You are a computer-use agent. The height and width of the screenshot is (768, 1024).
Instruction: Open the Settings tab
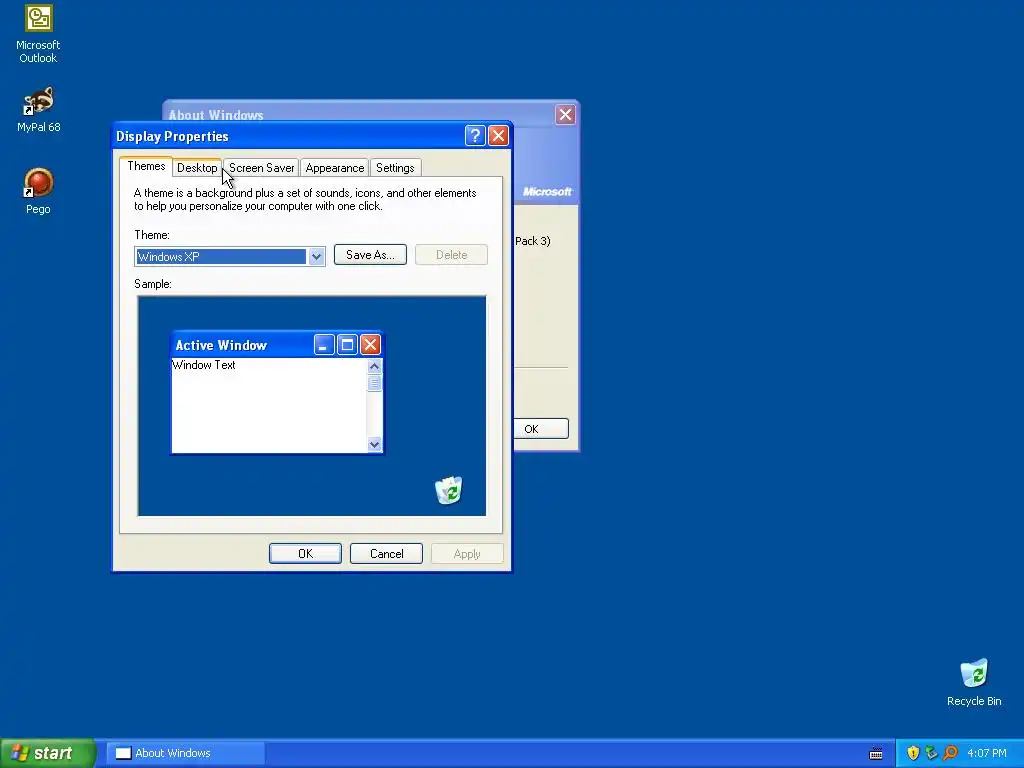(x=395, y=168)
